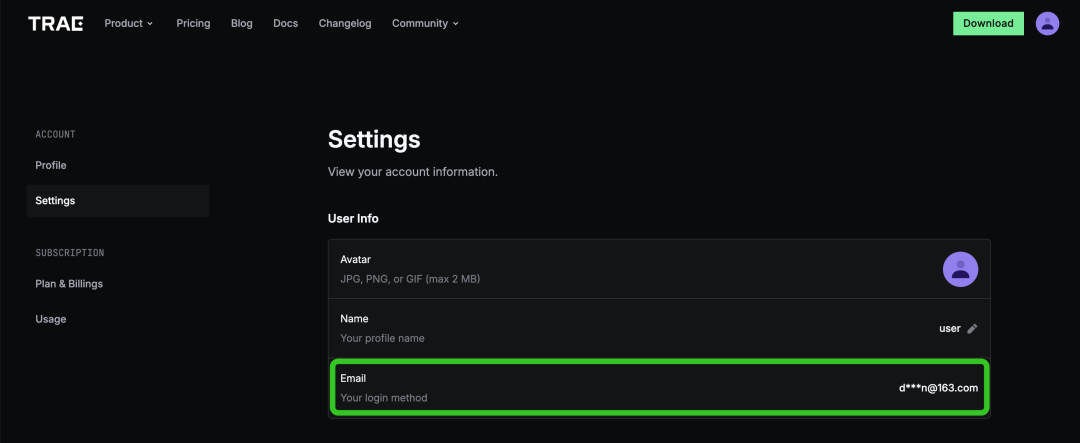Screen dimensions: 1080x443
Task: Click the 'JPG, PNG, or GIF' avatar hint
Action: (409, 279)
